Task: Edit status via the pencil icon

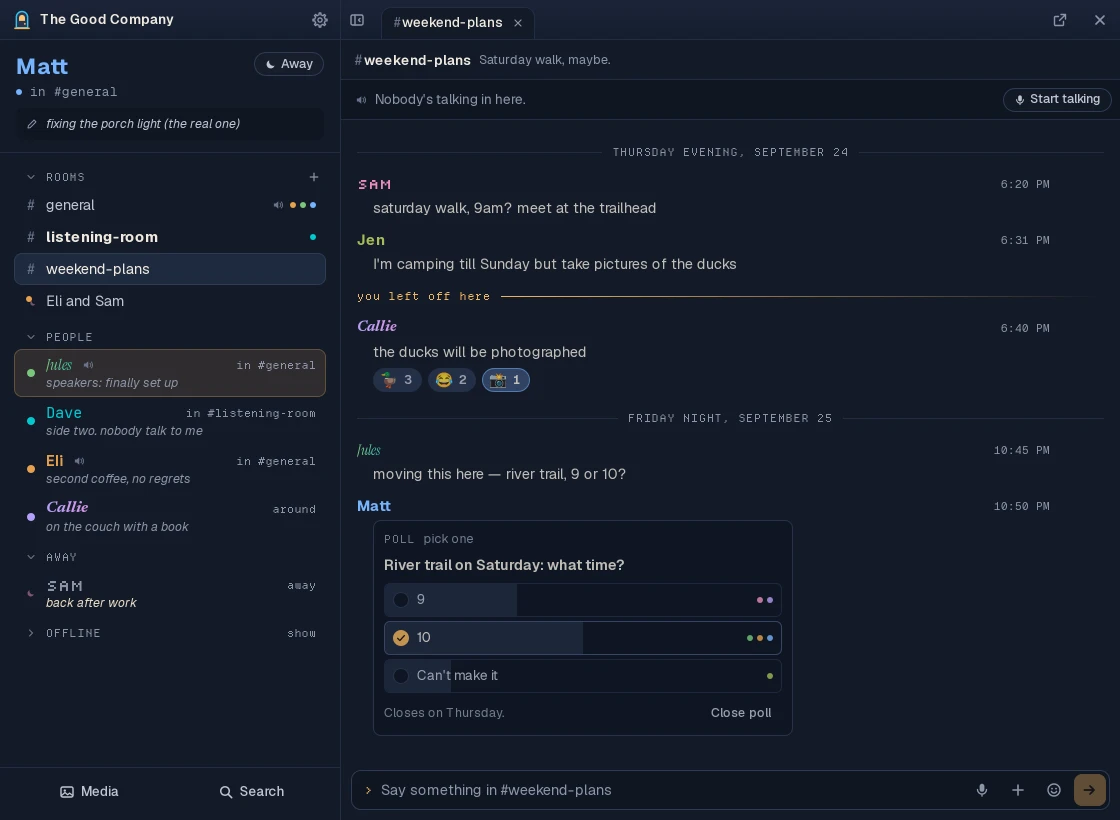Action: (x=31, y=124)
